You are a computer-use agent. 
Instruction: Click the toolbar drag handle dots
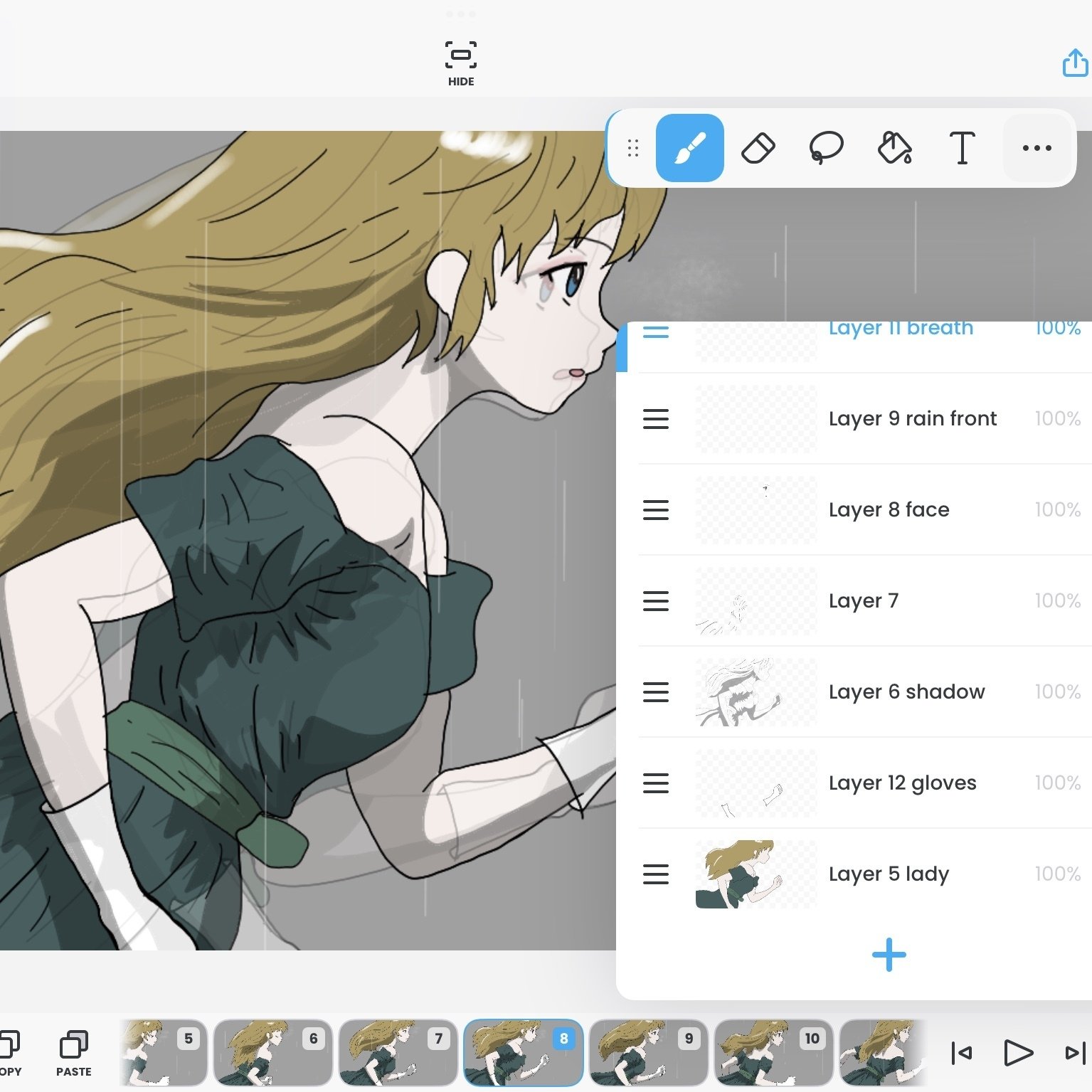point(633,148)
